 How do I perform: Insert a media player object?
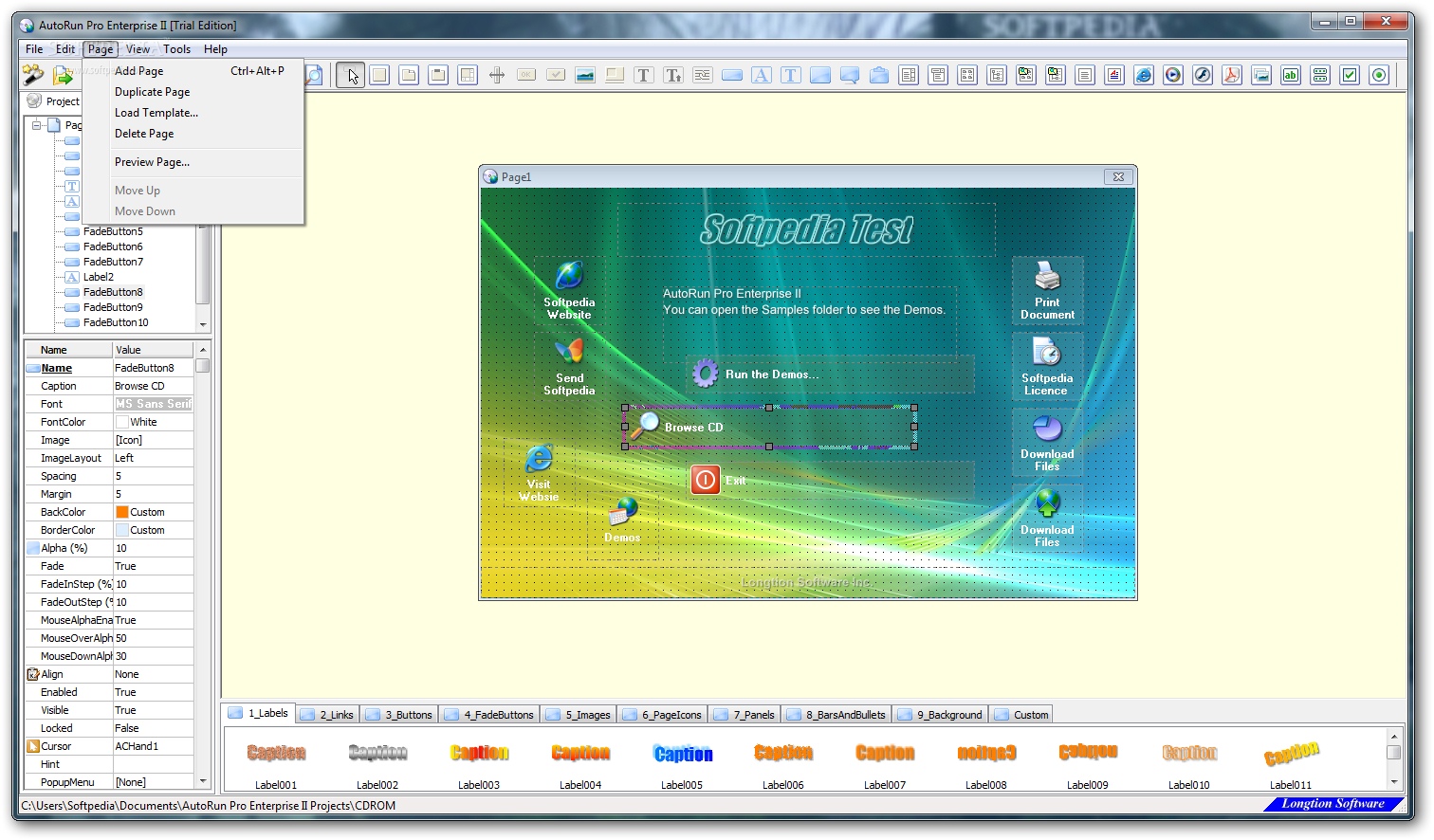[x=1173, y=75]
